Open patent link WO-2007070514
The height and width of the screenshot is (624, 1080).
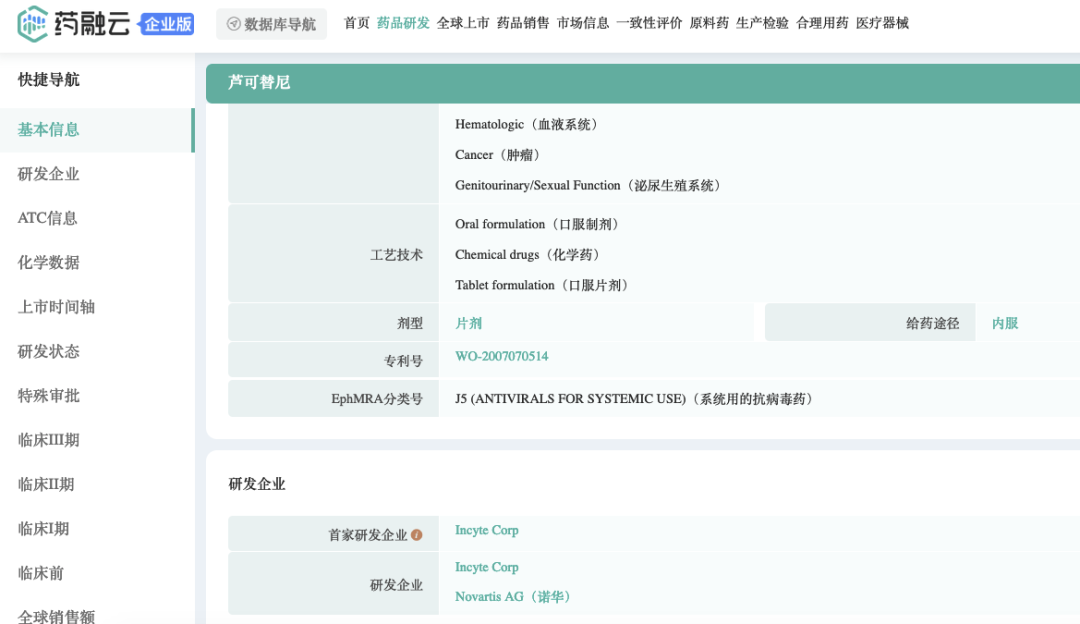coord(501,357)
